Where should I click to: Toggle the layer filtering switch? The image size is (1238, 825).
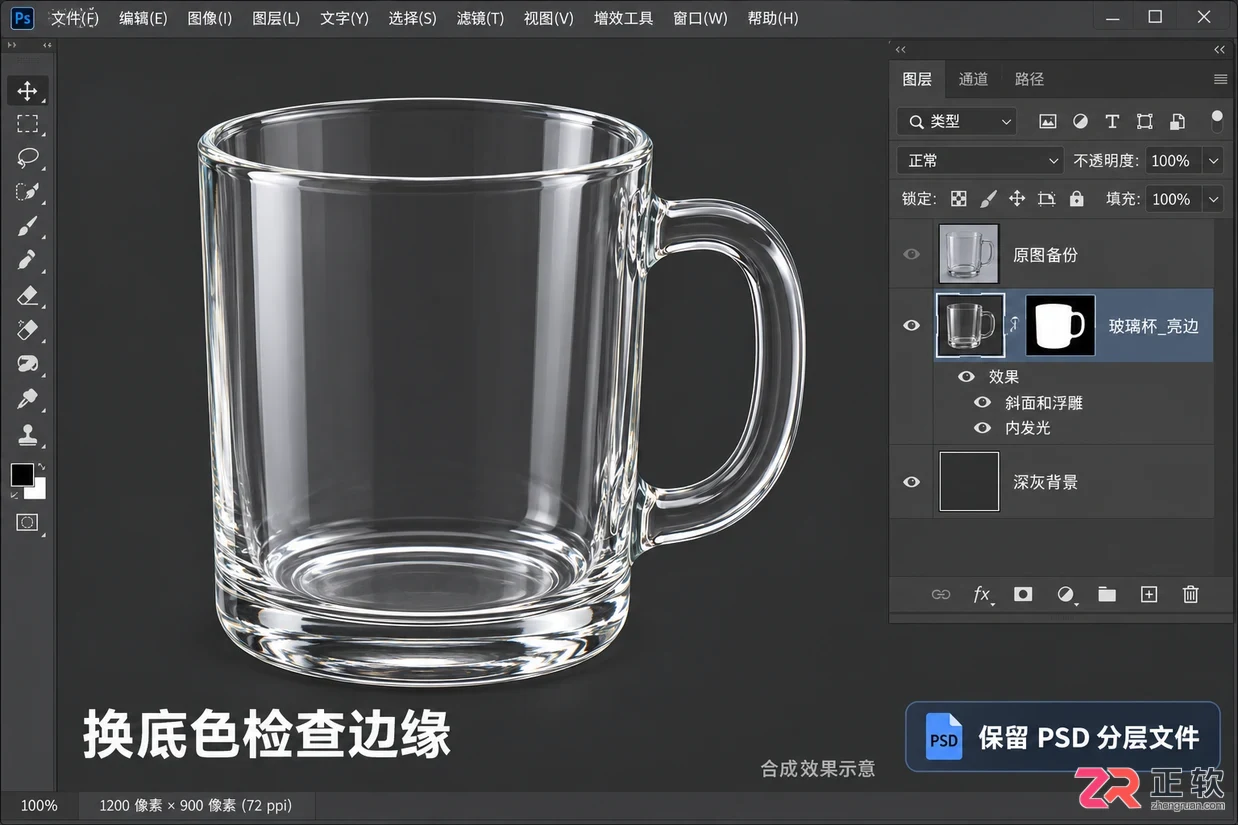pyautogui.click(x=1217, y=121)
